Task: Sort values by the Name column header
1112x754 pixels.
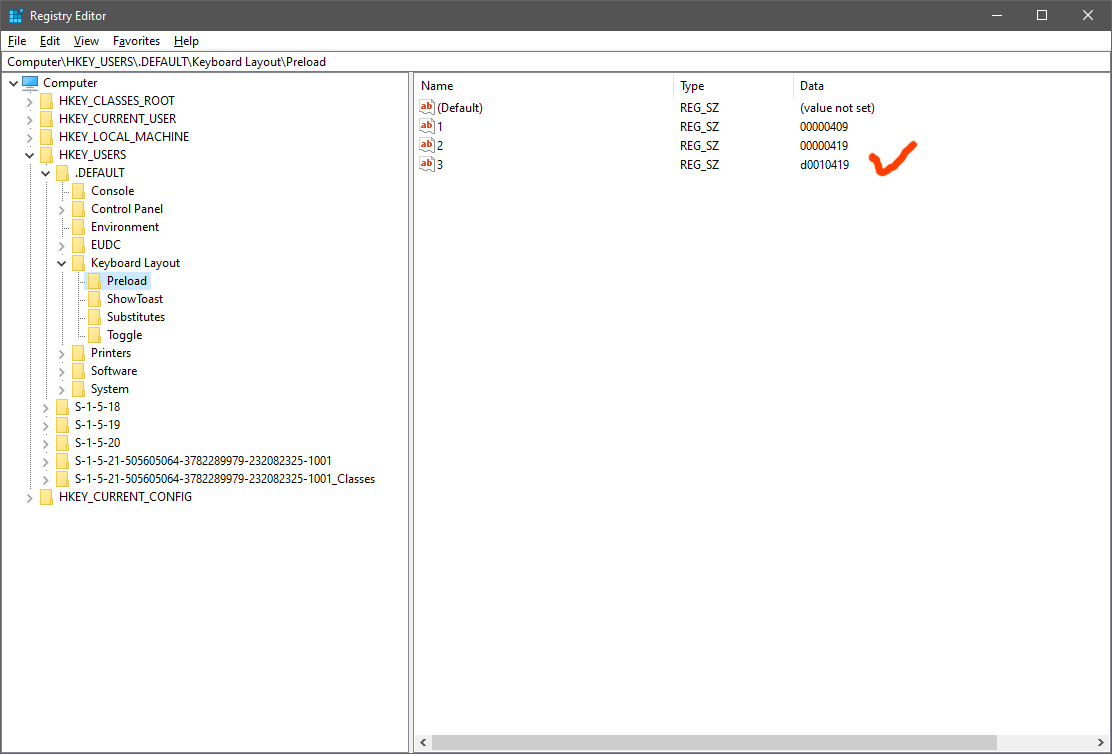Action: 544,86
